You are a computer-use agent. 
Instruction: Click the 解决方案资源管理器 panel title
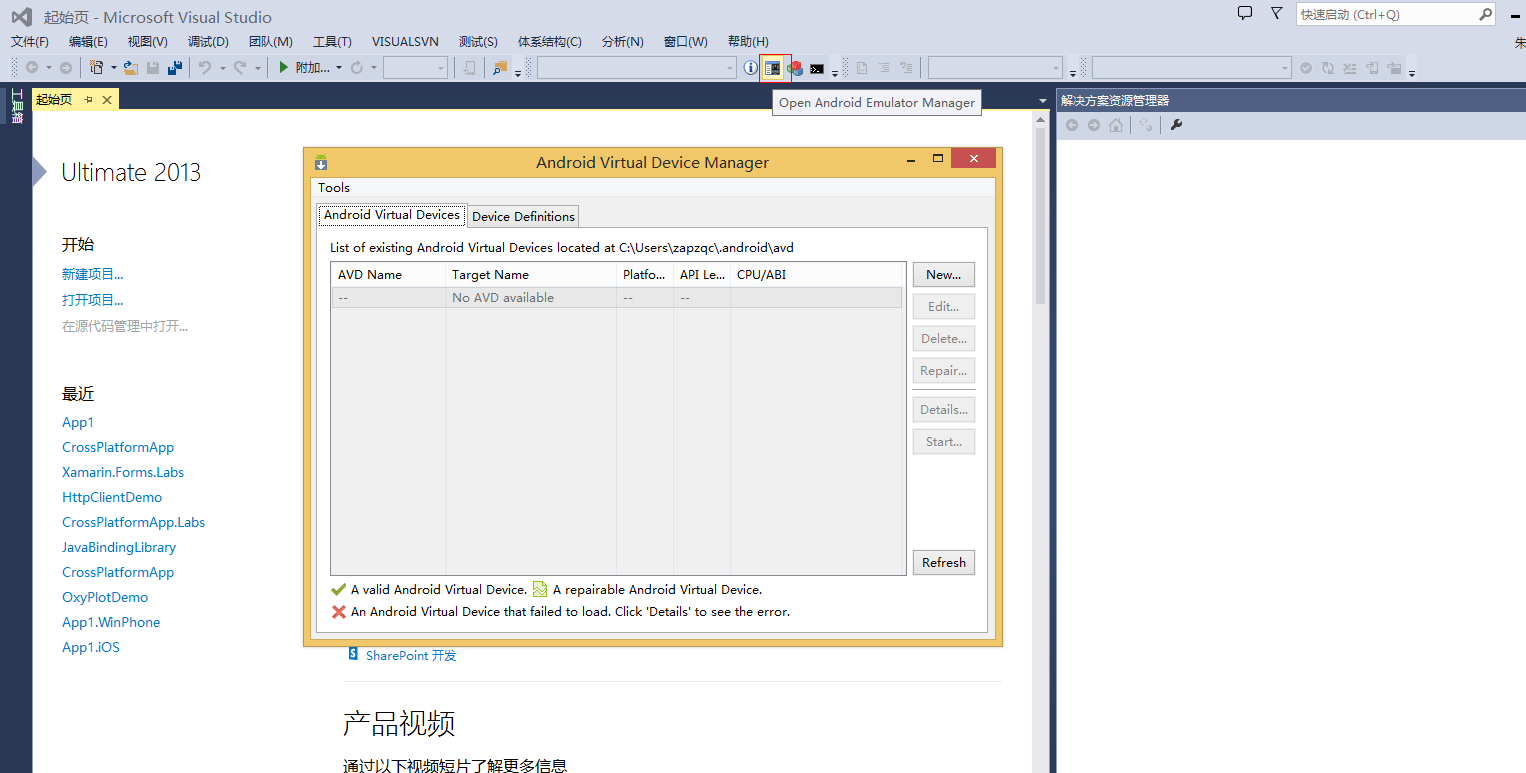1115,100
